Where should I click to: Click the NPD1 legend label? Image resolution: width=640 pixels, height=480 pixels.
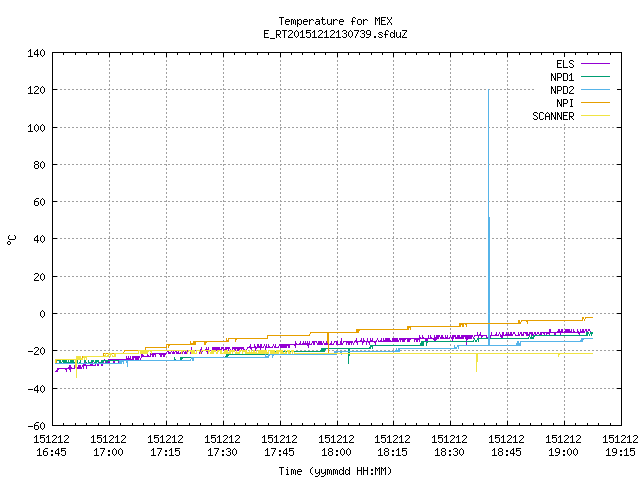(x=562, y=77)
